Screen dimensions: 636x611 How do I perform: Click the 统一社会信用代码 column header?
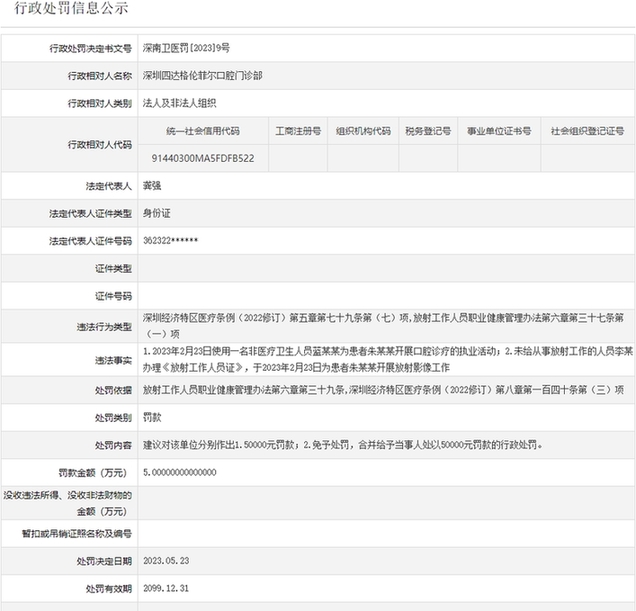203,131
